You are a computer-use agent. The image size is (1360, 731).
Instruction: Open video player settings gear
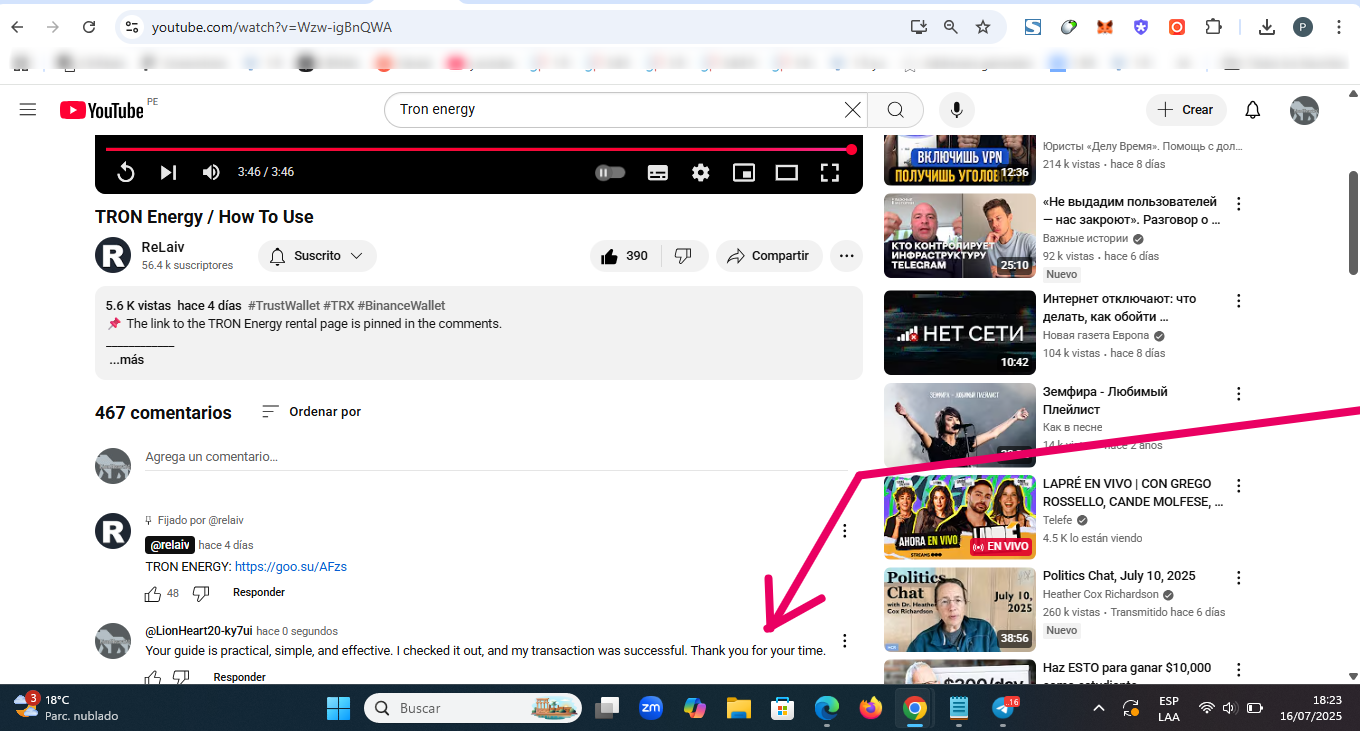(700, 172)
